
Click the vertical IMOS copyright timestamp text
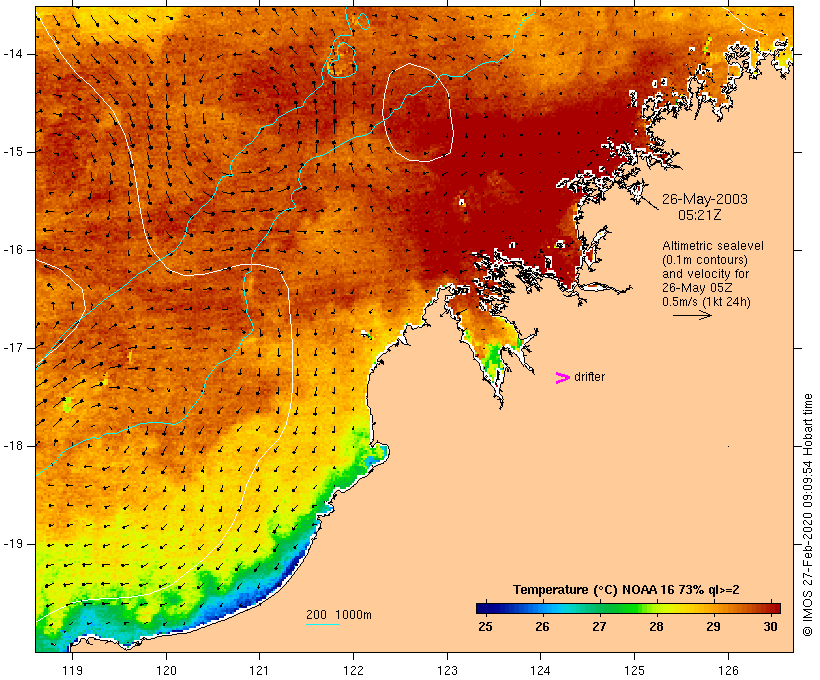[x=807, y=515]
